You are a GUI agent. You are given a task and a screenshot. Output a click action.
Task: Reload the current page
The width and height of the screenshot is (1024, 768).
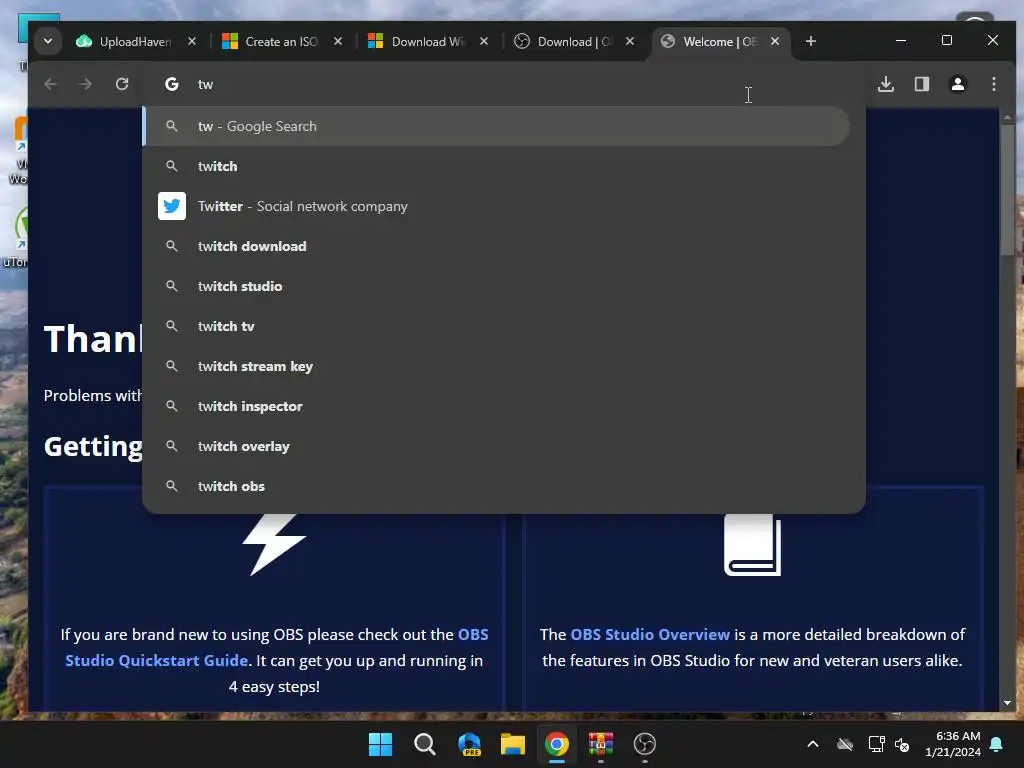[x=121, y=84]
